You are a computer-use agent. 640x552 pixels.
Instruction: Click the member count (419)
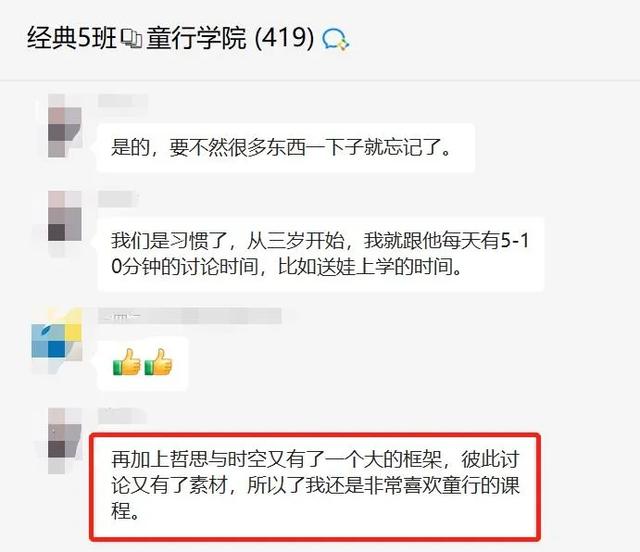284,38
